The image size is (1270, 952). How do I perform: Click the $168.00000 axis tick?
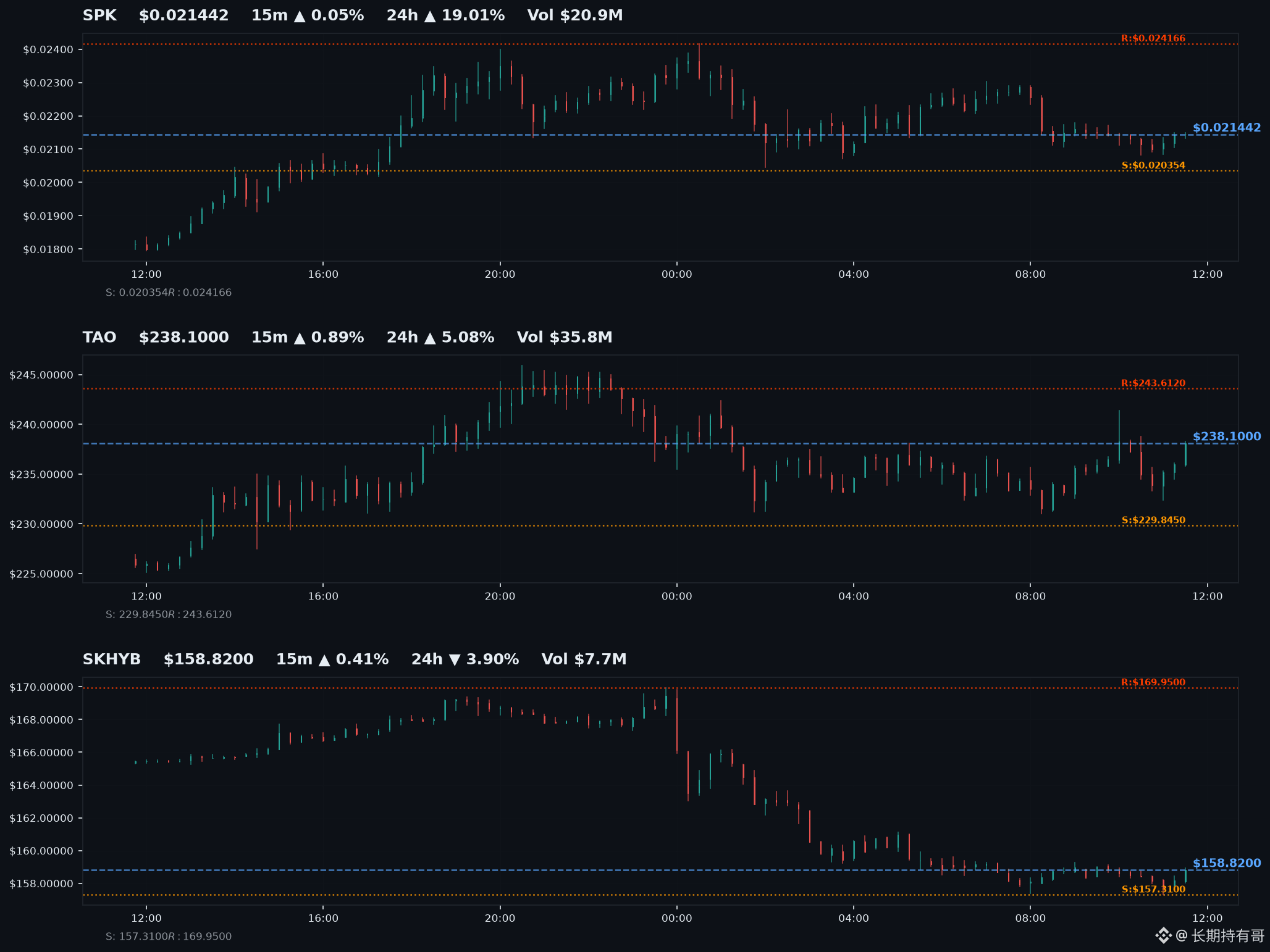[41, 720]
